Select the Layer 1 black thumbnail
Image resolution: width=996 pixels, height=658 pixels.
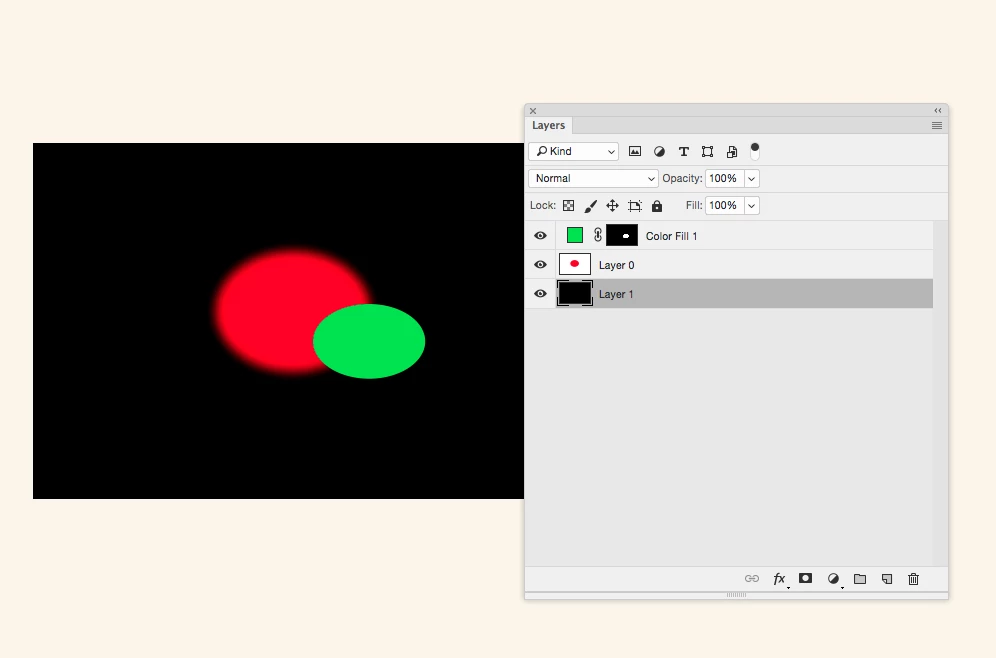(575, 293)
